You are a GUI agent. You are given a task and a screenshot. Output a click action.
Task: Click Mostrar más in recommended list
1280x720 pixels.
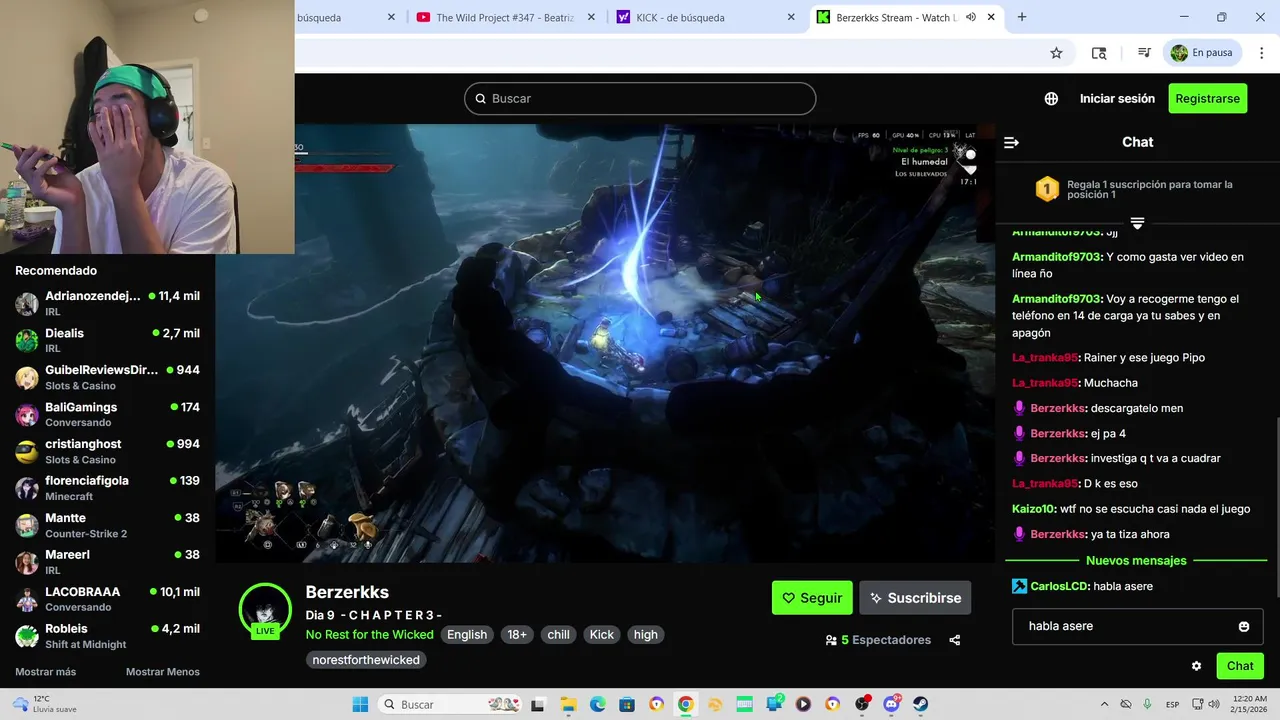[x=46, y=672]
